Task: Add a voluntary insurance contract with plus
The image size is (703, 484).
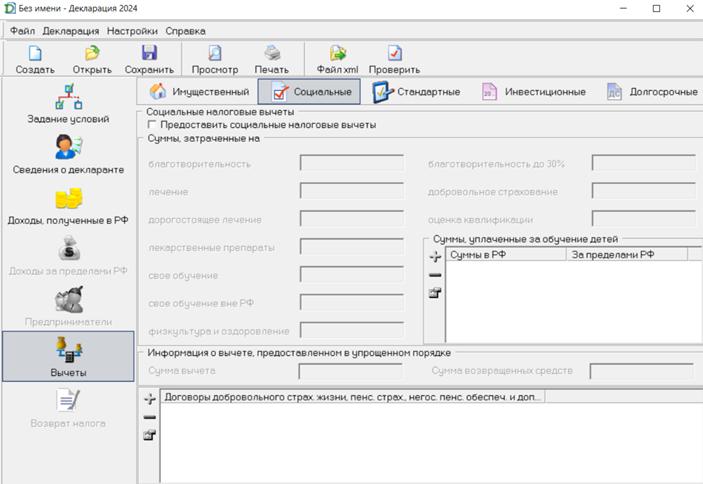Action: tap(150, 399)
